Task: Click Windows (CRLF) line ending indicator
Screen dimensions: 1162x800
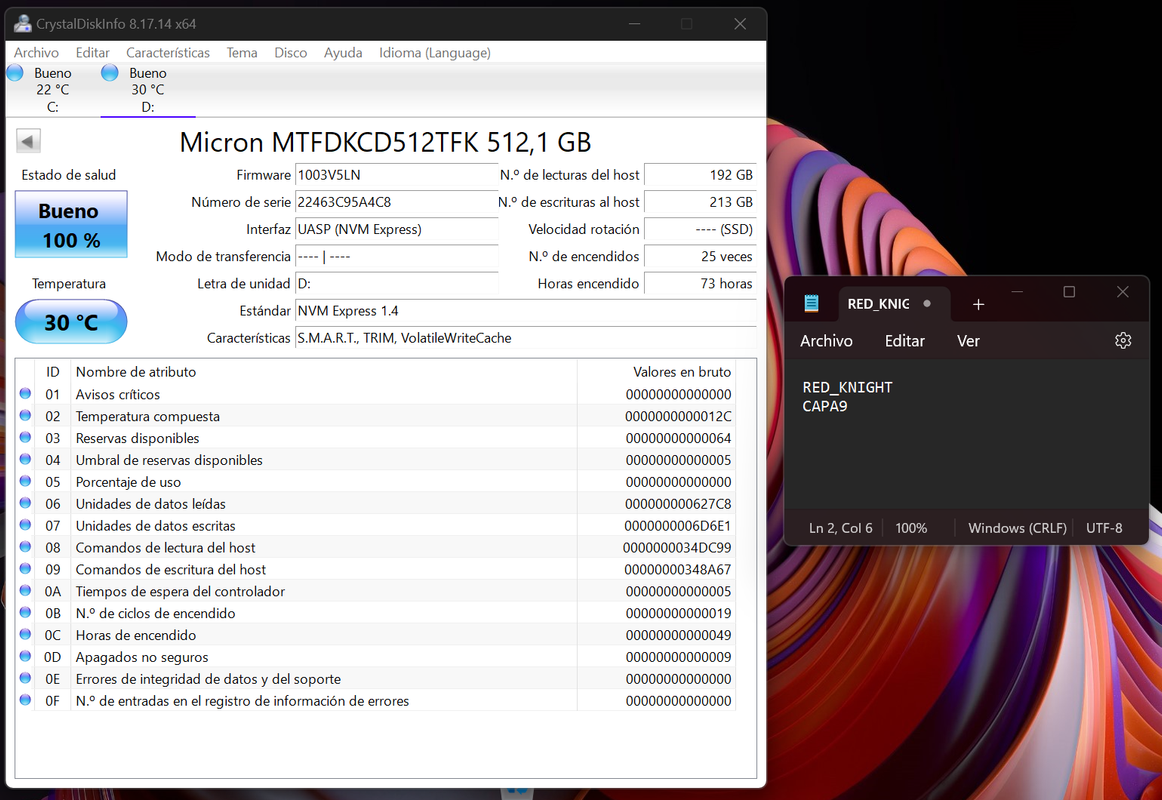Action: [x=1017, y=528]
